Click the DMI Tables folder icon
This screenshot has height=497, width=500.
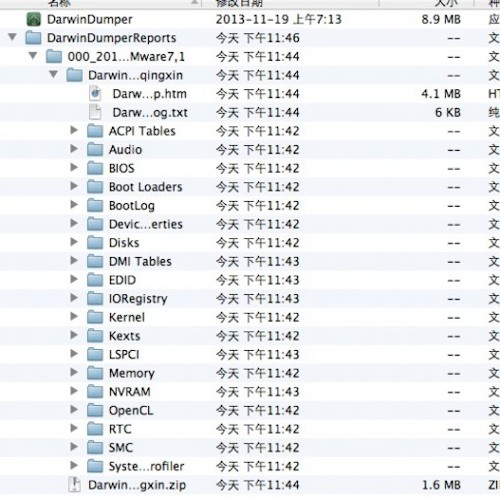click(95, 261)
